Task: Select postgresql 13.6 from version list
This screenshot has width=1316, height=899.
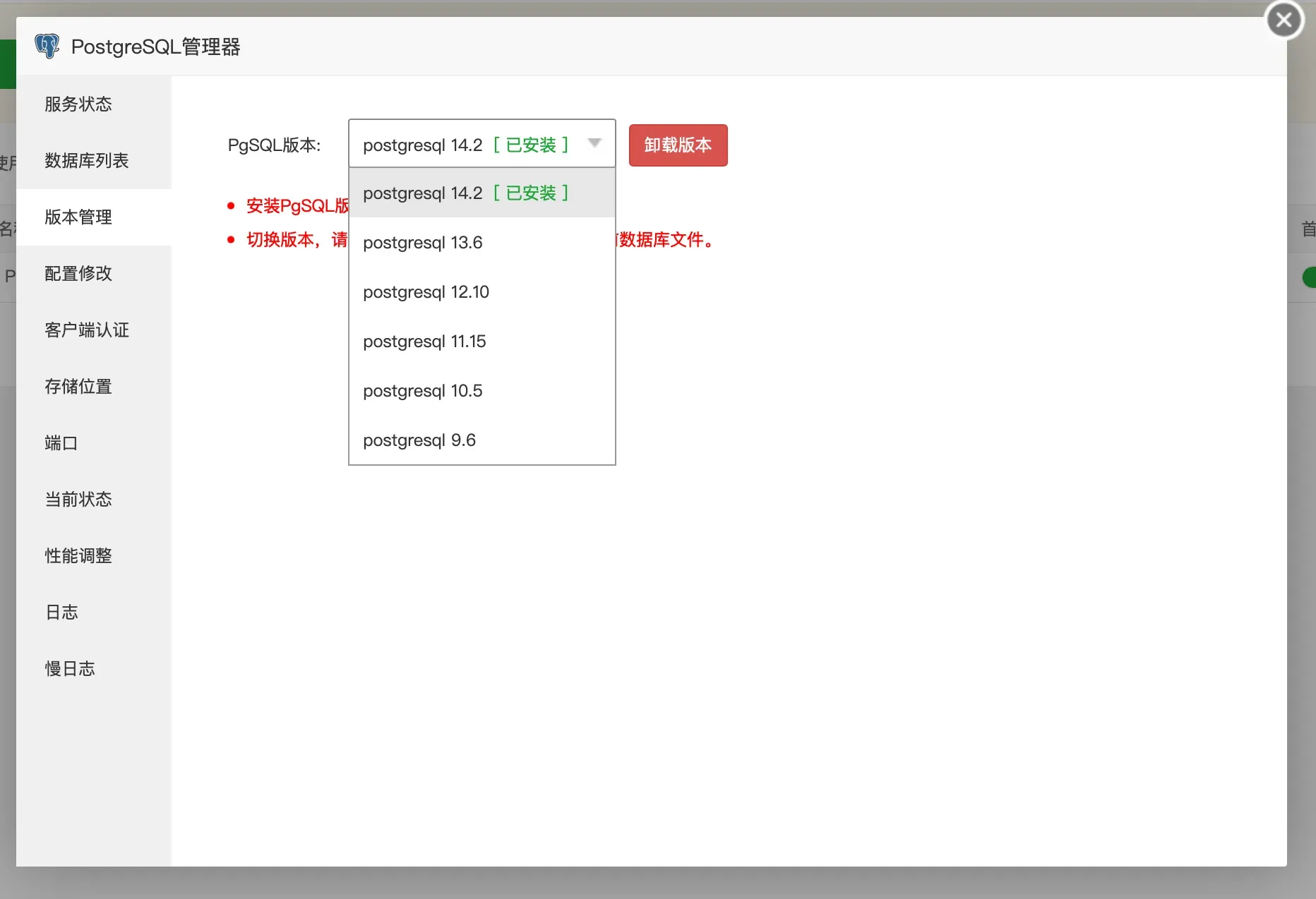Action: tap(482, 242)
